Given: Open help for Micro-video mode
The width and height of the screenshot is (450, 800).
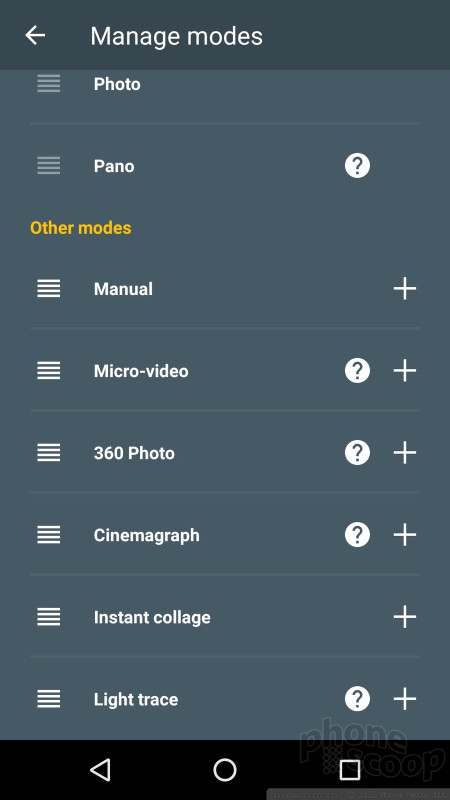Looking at the screenshot, I should [x=357, y=370].
